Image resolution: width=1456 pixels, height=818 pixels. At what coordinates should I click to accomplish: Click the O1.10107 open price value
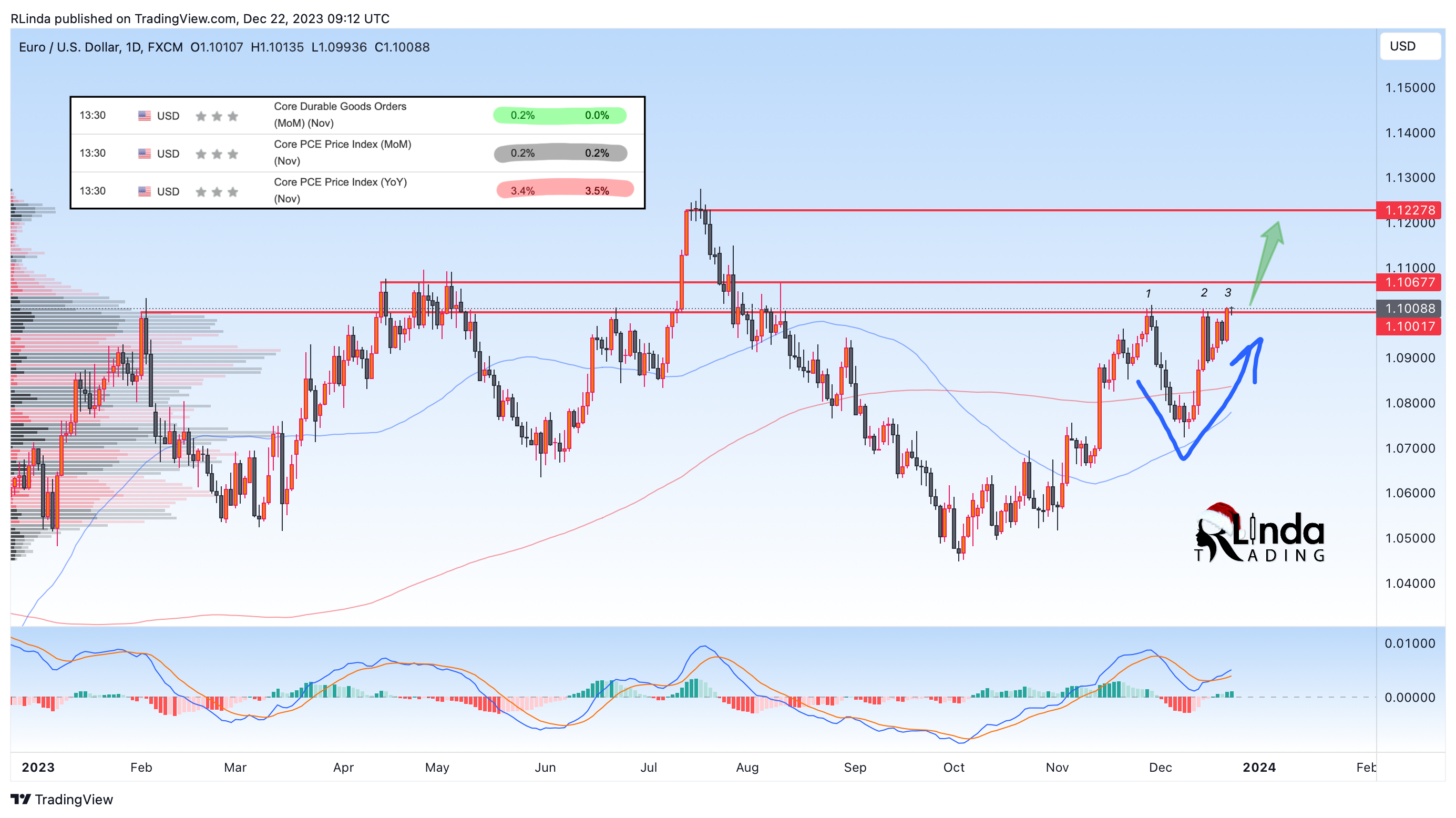click(x=217, y=47)
